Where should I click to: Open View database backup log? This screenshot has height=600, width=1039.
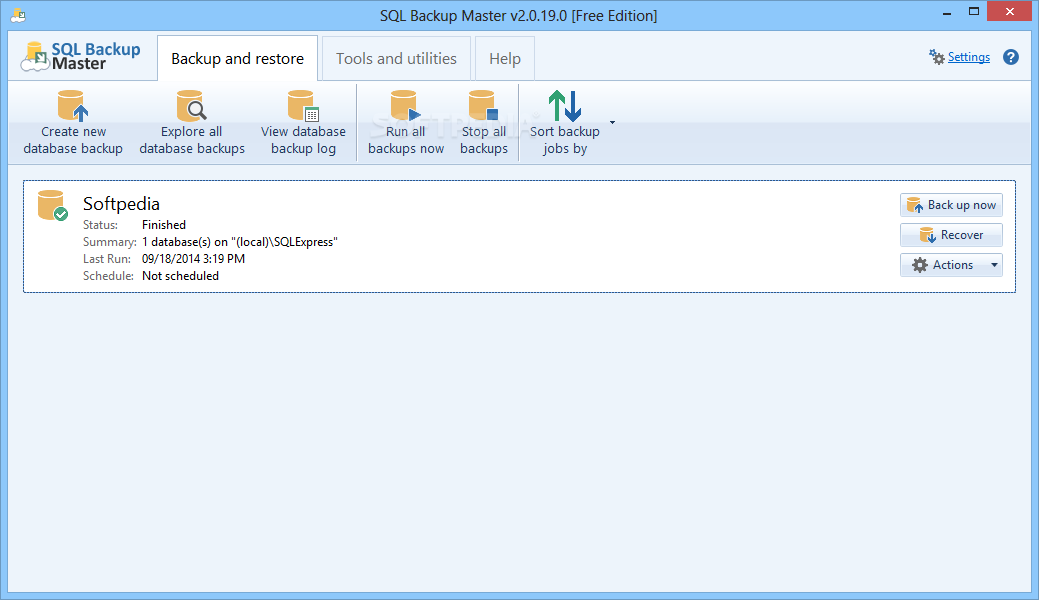tap(303, 123)
